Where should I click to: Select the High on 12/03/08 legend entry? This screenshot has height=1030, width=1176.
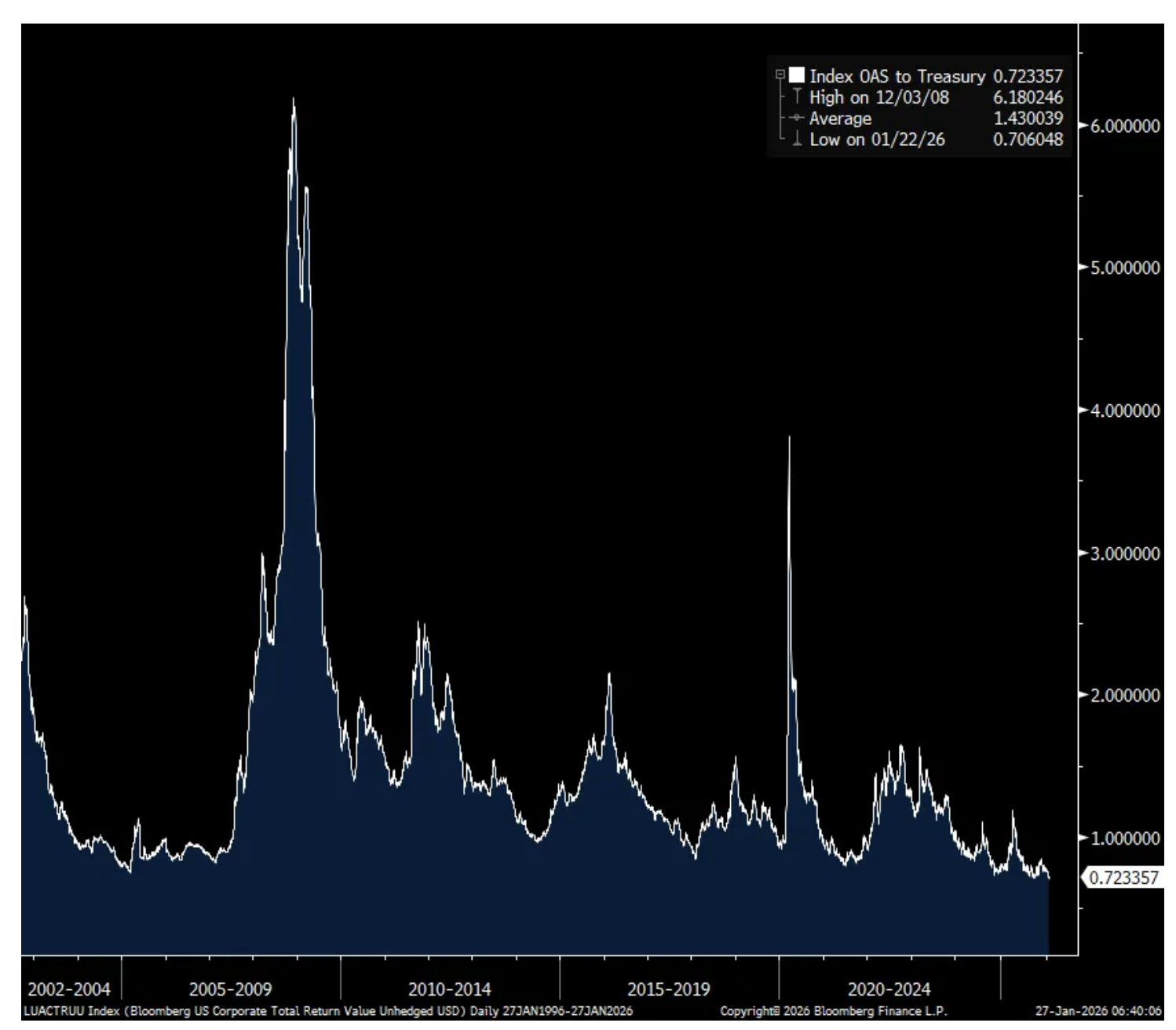[878, 97]
